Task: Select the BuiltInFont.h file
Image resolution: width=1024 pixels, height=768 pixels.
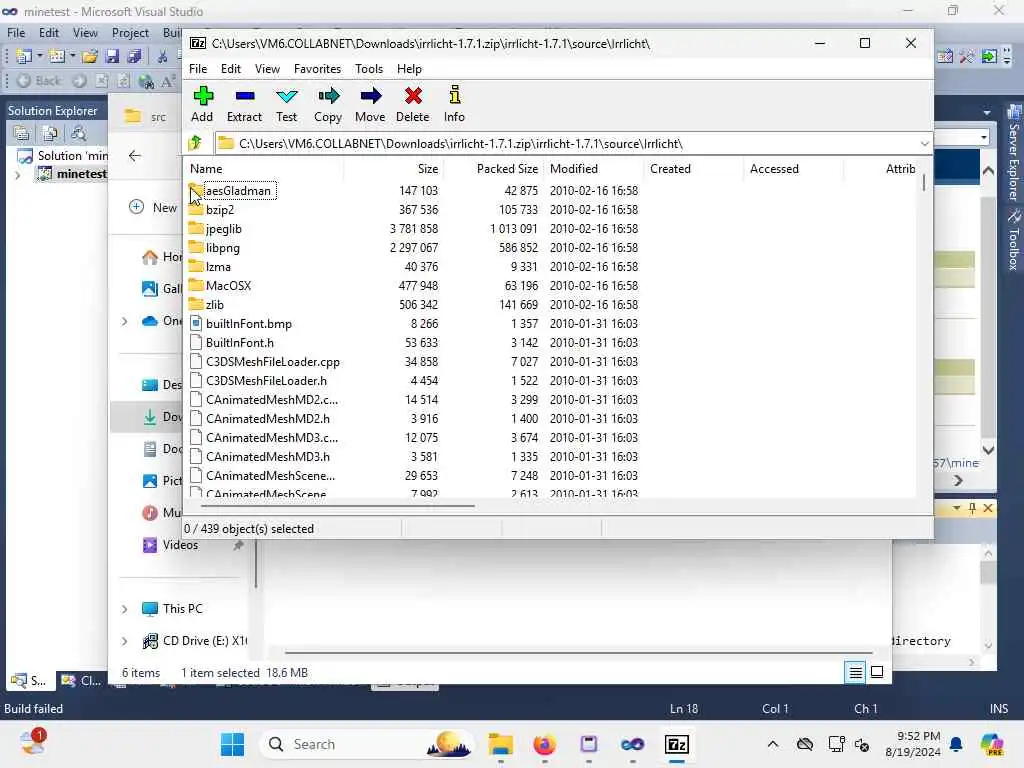Action: click(x=240, y=342)
